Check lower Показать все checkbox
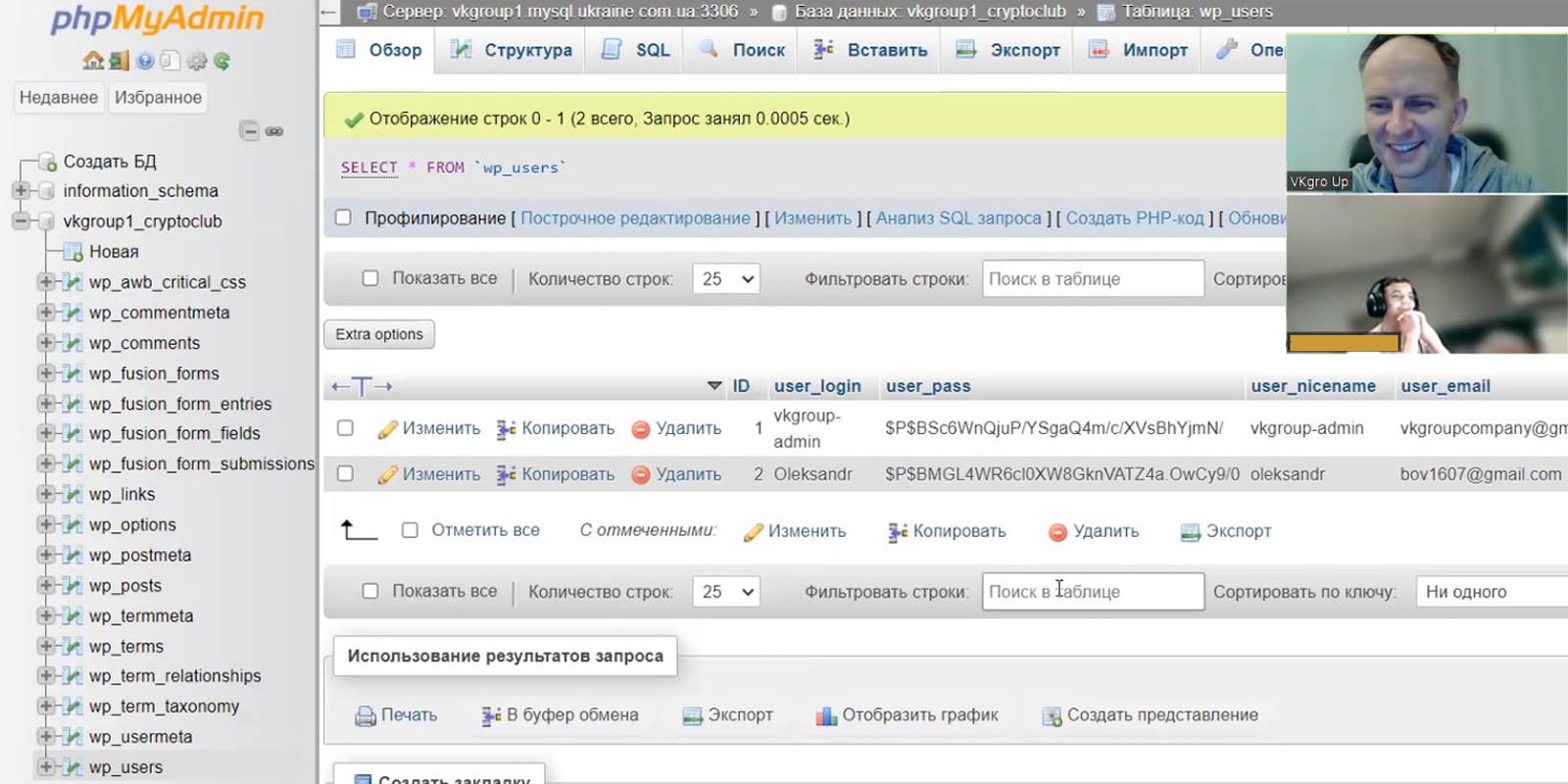1568x784 pixels. [370, 591]
